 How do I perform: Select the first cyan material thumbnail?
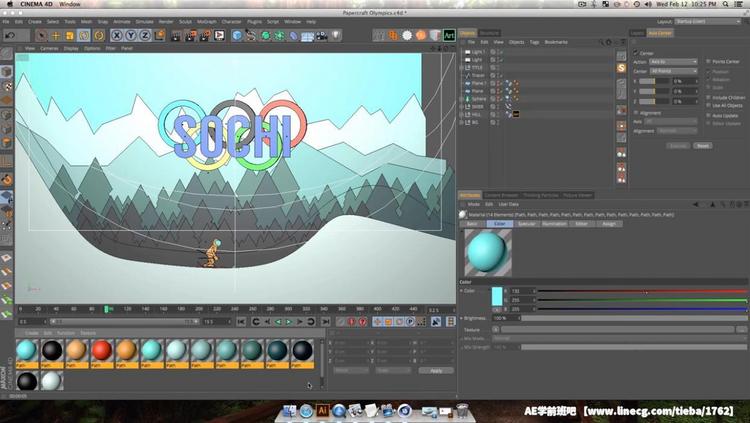26,351
